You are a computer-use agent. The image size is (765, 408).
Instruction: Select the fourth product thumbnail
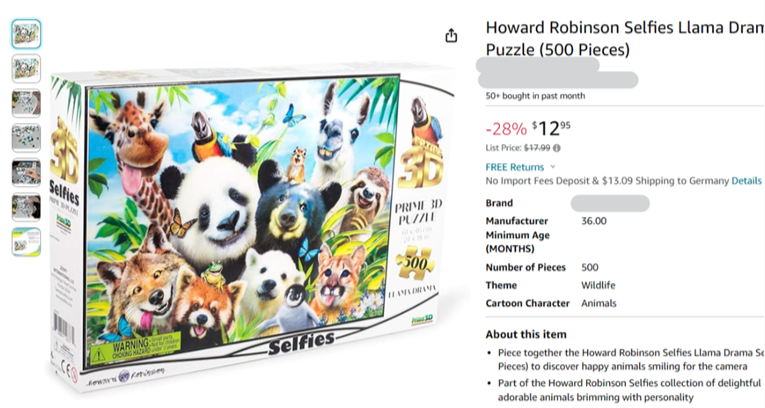coord(26,138)
